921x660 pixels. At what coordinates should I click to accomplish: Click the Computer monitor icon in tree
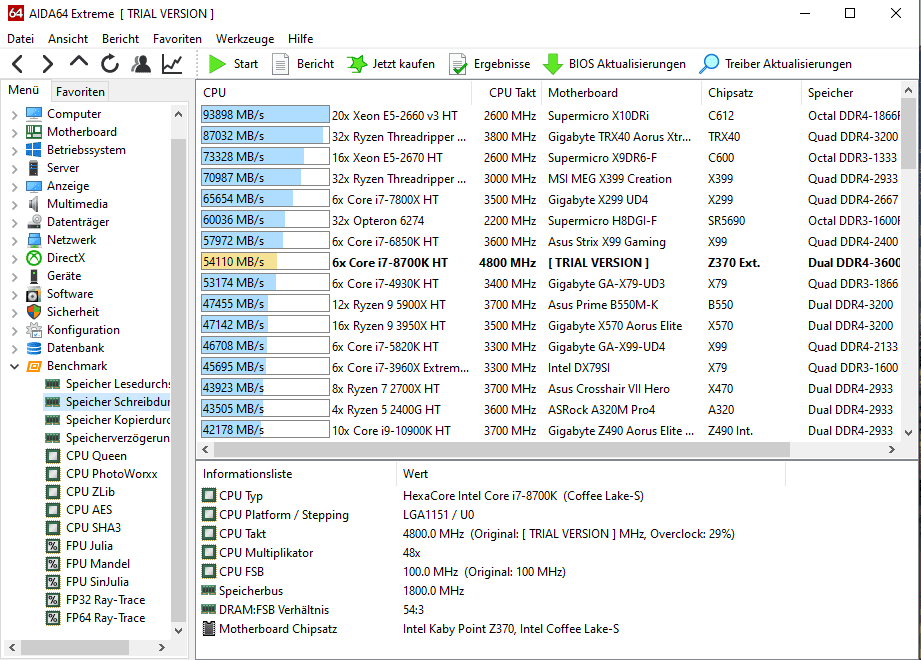(34, 113)
